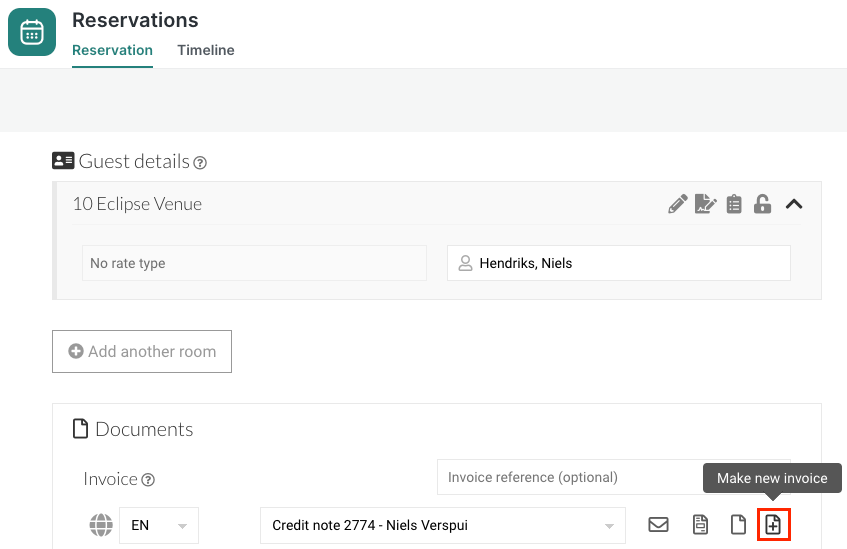
Task: Click the Guest details help icon
Action: [x=200, y=162]
